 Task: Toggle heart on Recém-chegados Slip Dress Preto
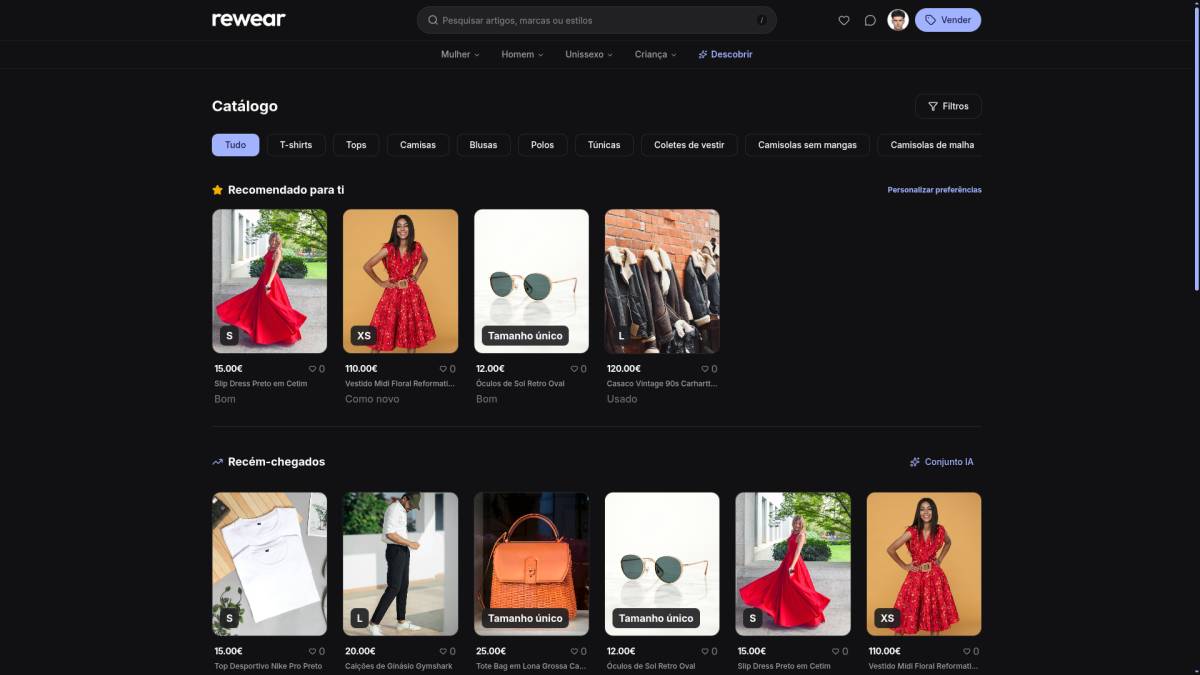tap(835, 651)
